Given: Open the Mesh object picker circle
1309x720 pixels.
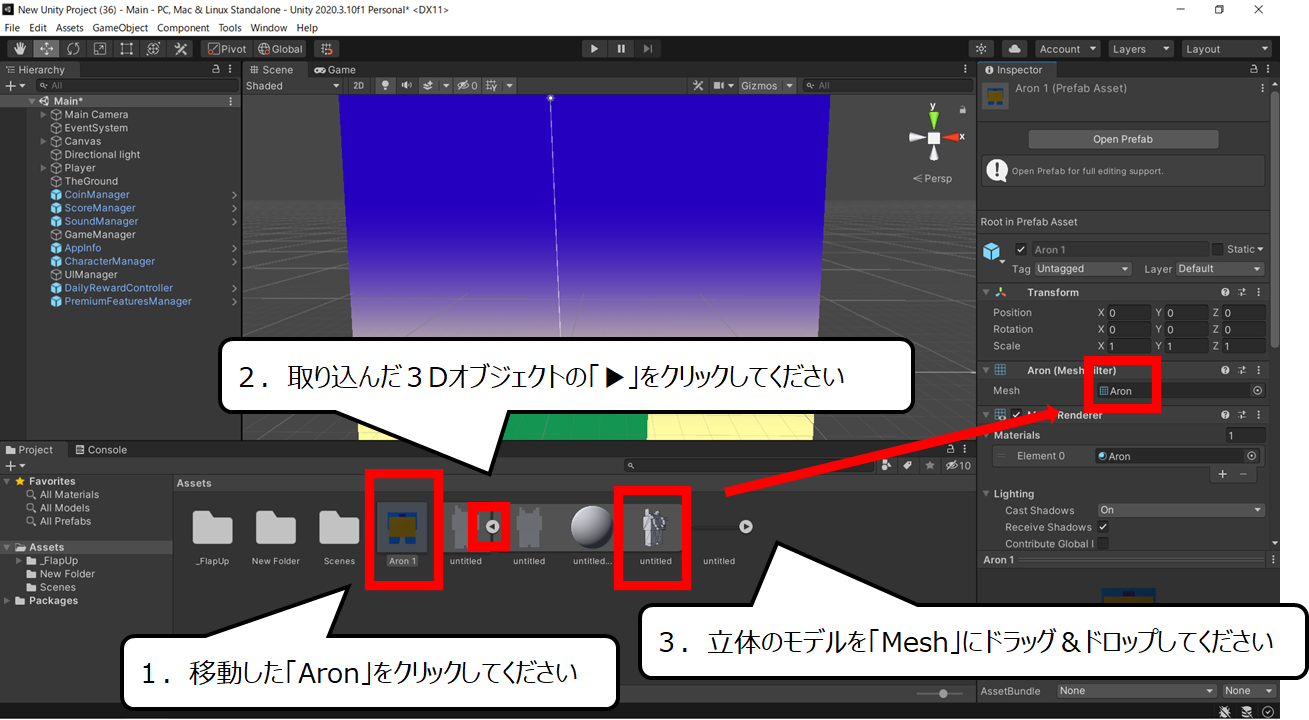Looking at the screenshot, I should 1257,391.
